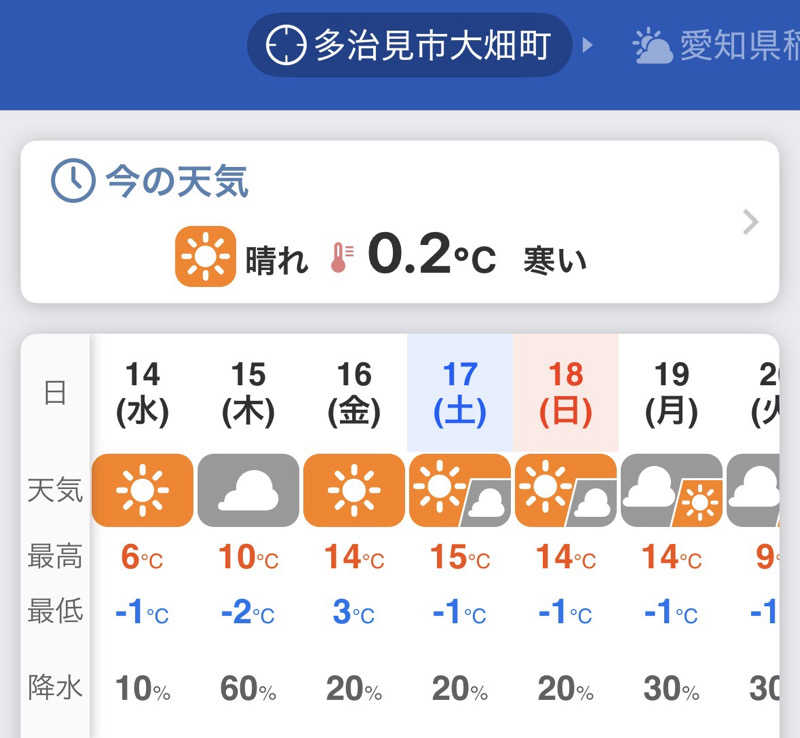Screen dimensions: 800x738
Task: Tap the 0.2°C temperature reading
Action: pyautogui.click(x=431, y=256)
